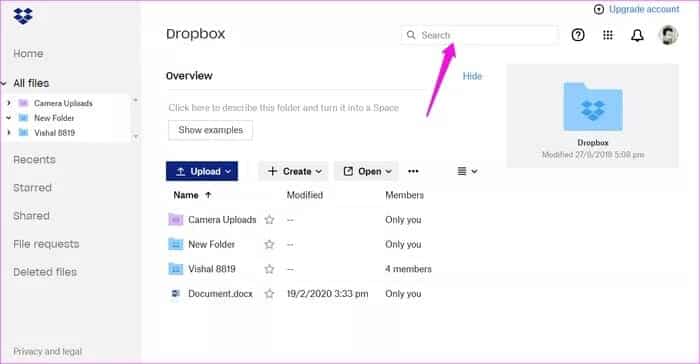Open Recents in sidebar

coord(34,159)
